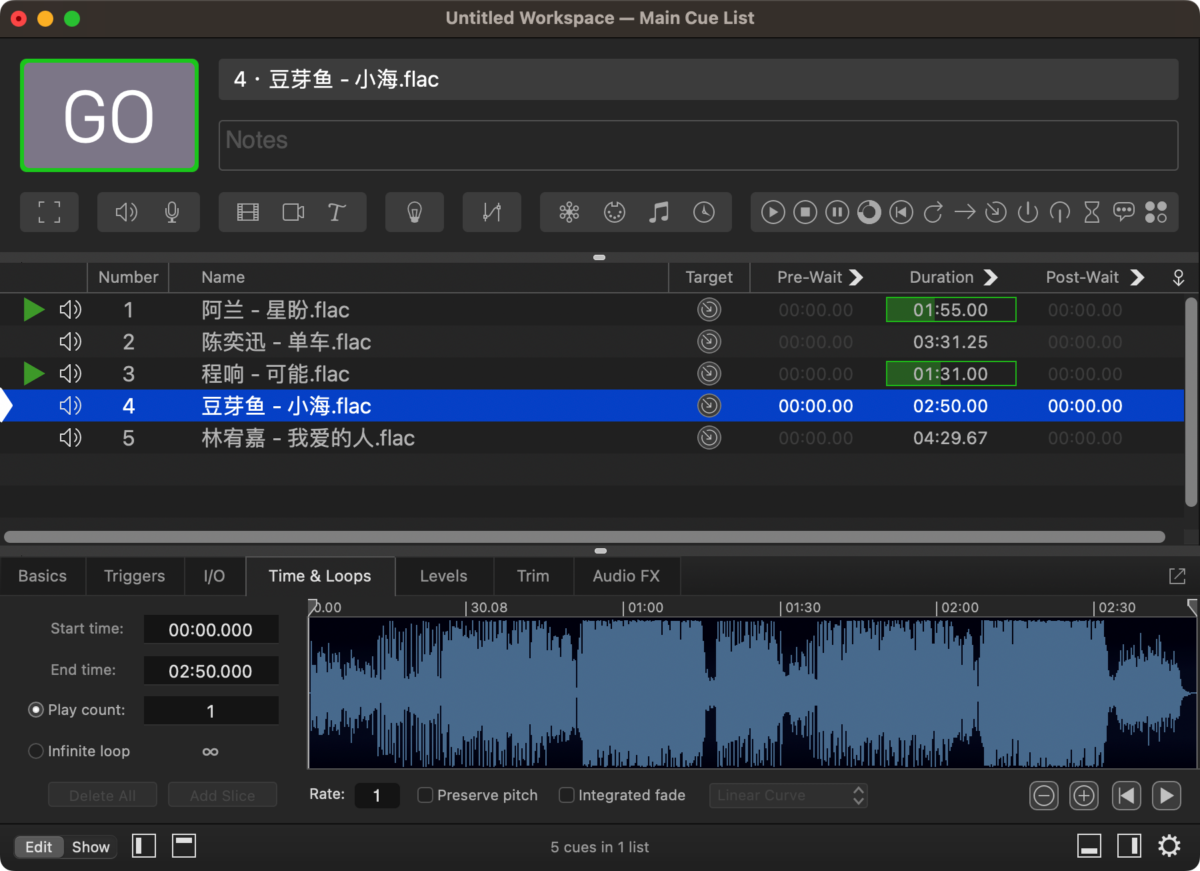Image resolution: width=1200 pixels, height=871 pixels.
Task: Add a new Timecode cue
Action: pyautogui.click(x=704, y=212)
